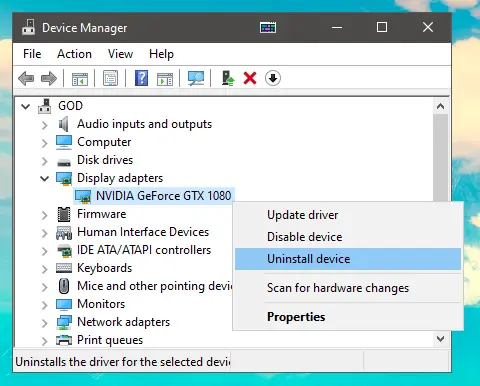Image resolution: width=480 pixels, height=386 pixels.
Task: Click the Update device driver toolbar icon
Action: (x=228, y=78)
